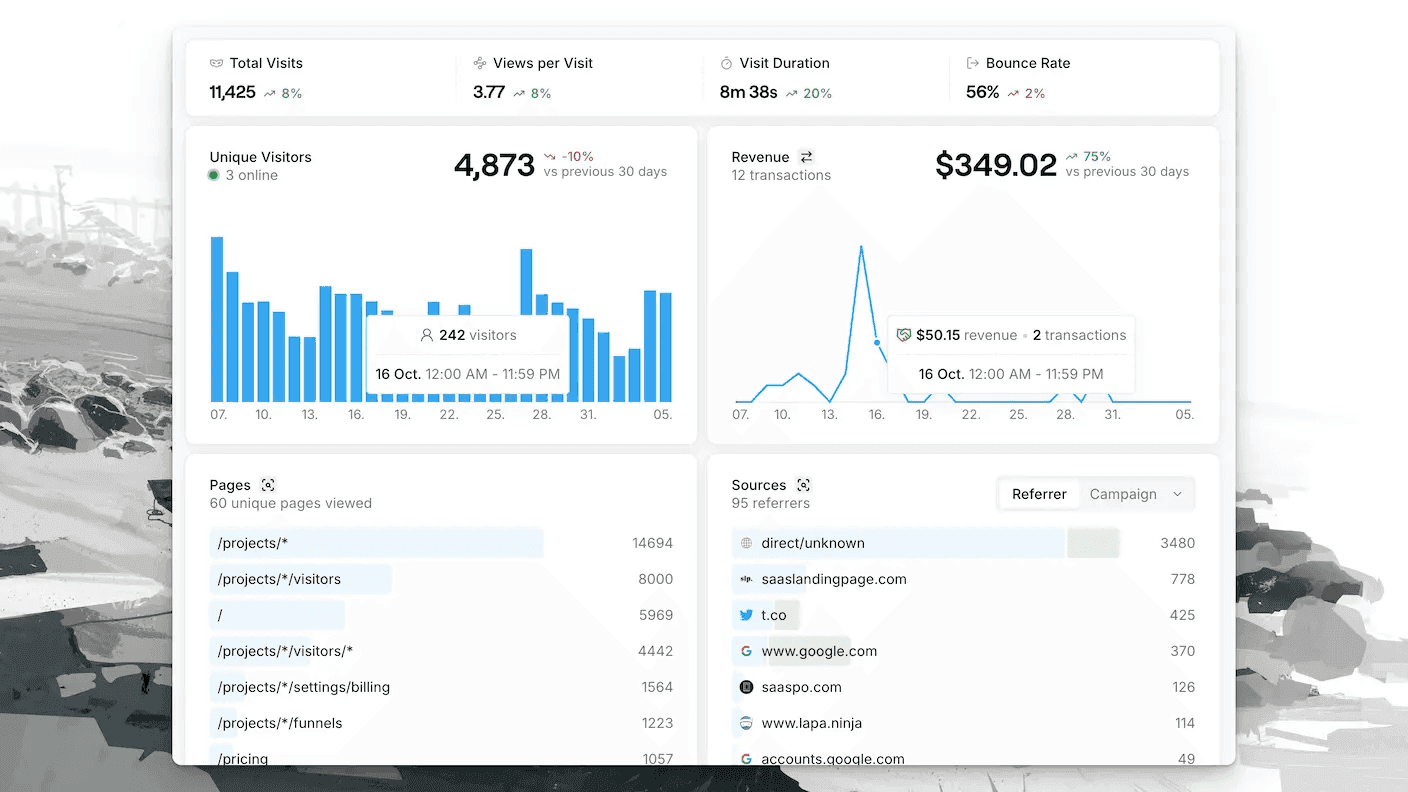Click the green online status indicator
1408x792 pixels.
pos(214,175)
